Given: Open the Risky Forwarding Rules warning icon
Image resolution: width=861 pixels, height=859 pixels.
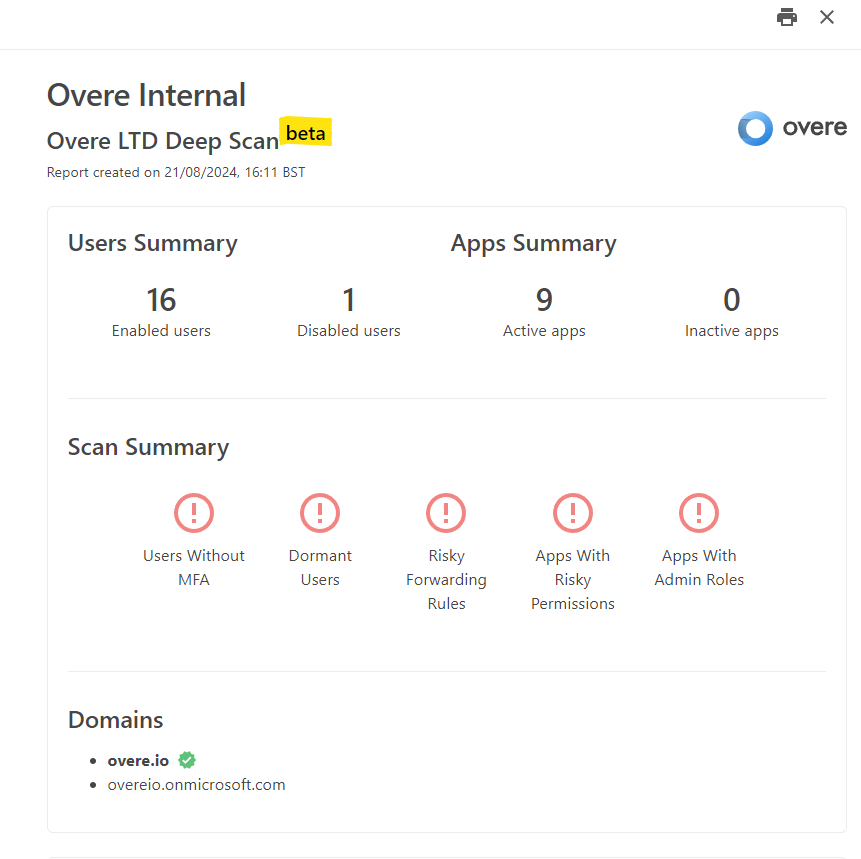Looking at the screenshot, I should pyautogui.click(x=446, y=513).
